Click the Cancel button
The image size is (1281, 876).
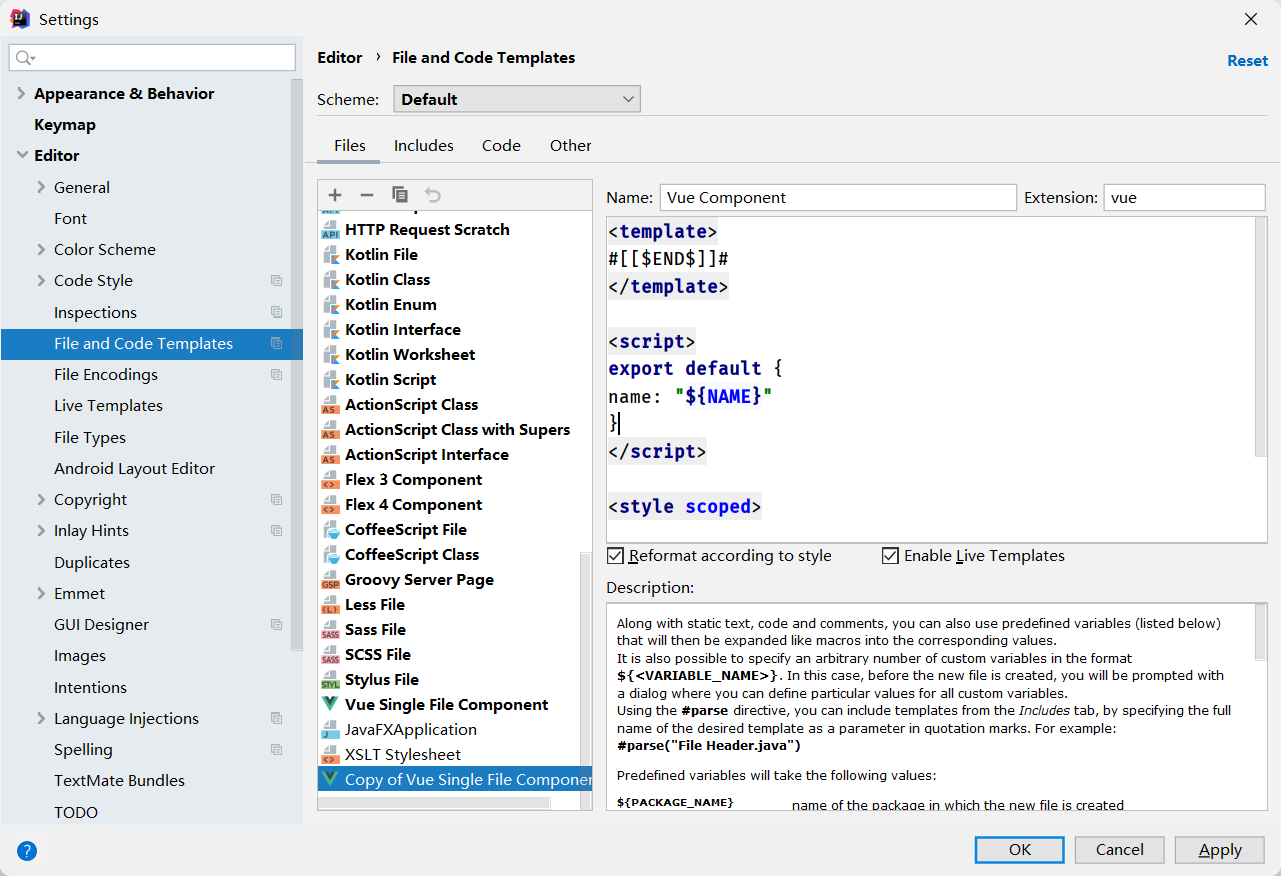(1119, 850)
